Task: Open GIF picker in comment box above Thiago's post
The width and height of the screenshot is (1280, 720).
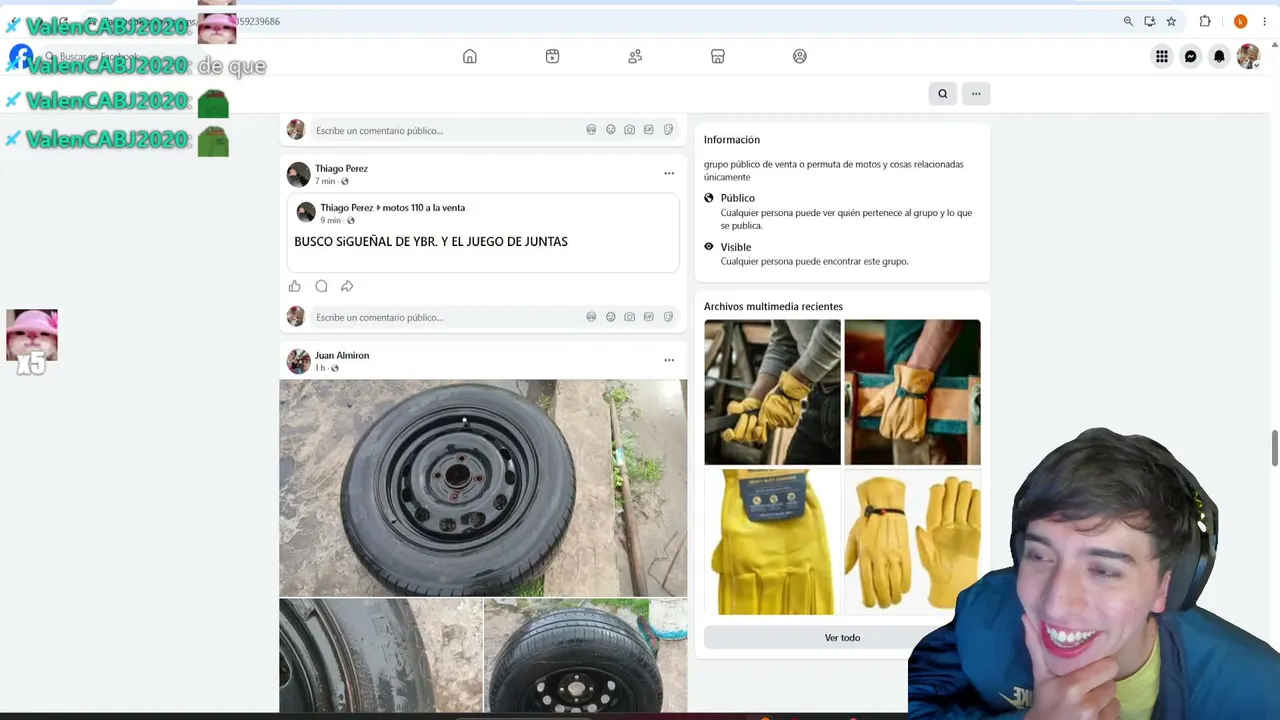Action: tap(649, 130)
